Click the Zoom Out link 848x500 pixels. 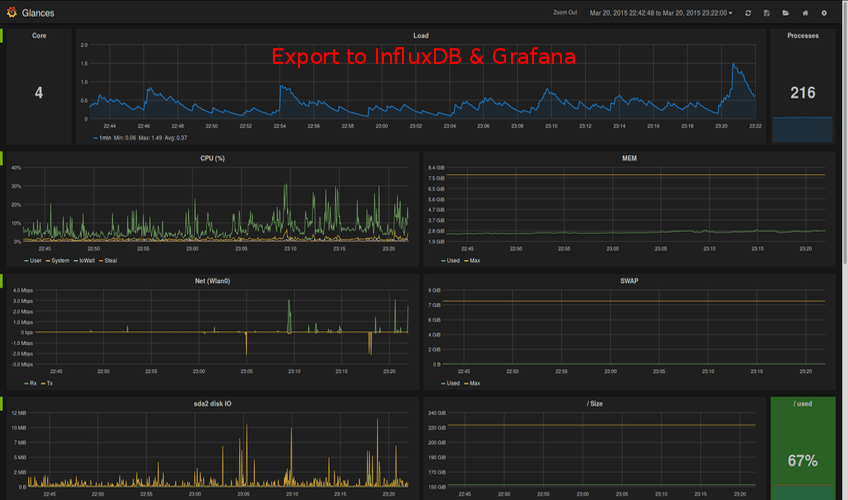565,12
